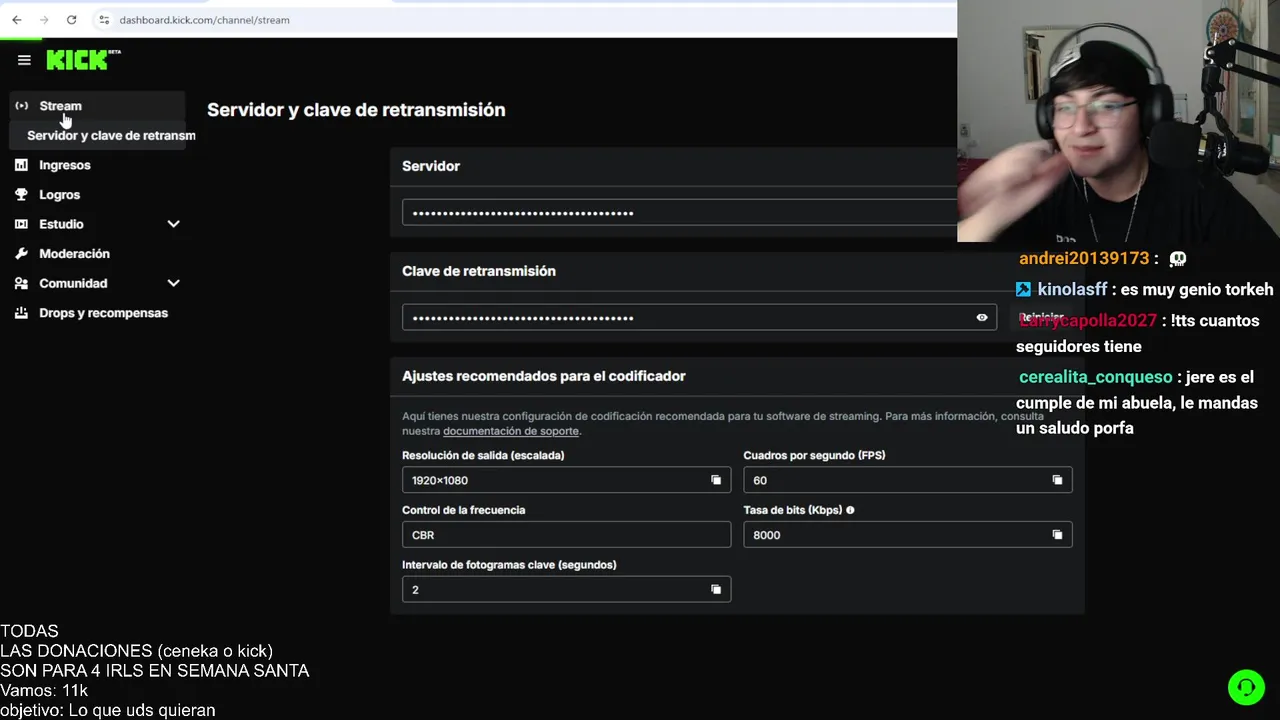Click the Reiniciar button next to stream key
Screen dimensions: 1280x720
(x=1041, y=318)
